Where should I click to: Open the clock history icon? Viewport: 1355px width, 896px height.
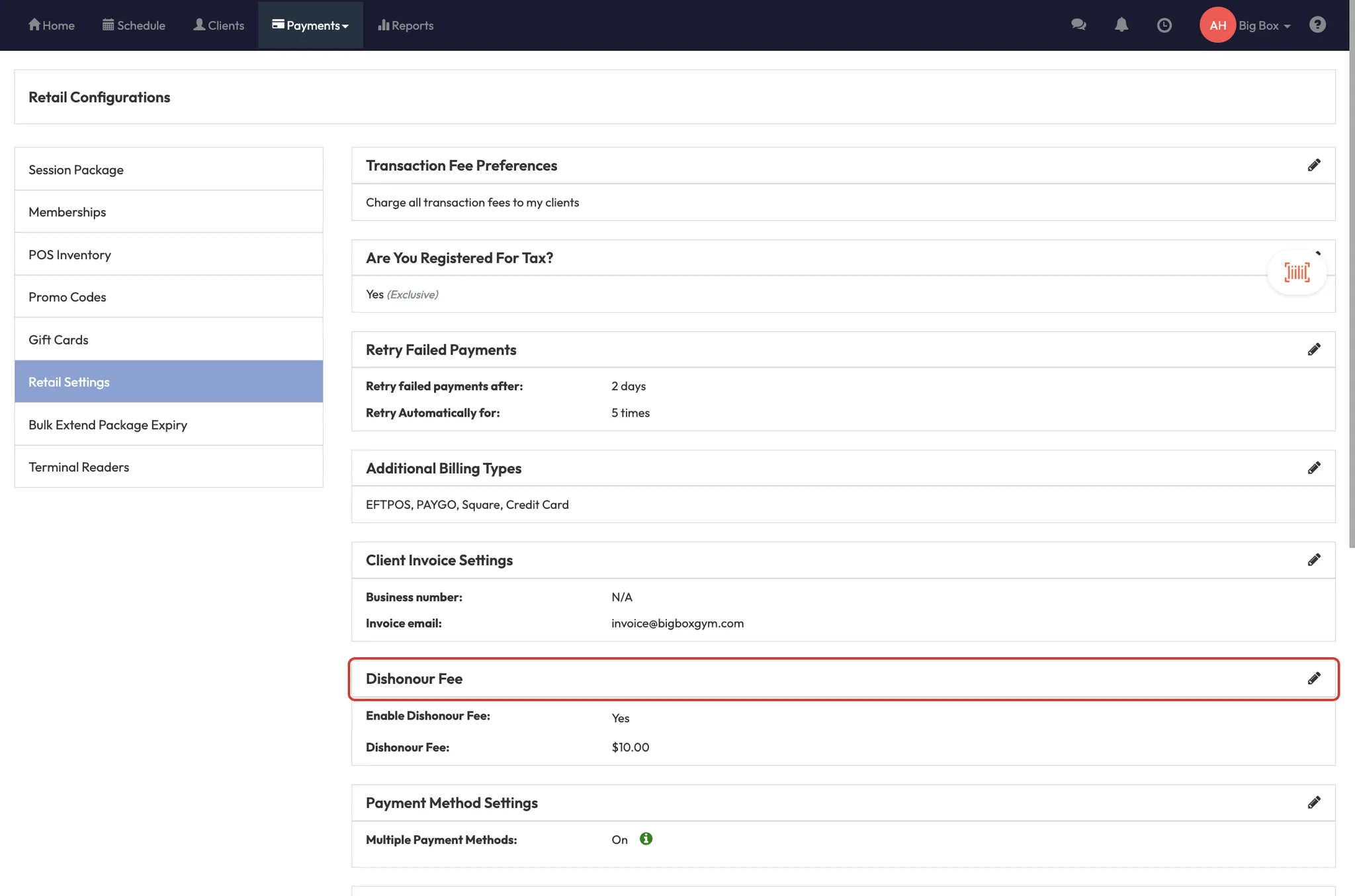1164,25
